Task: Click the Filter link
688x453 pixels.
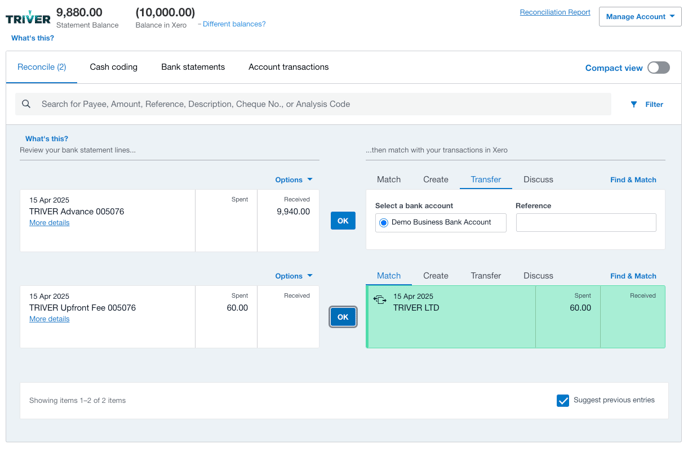Action: point(654,104)
